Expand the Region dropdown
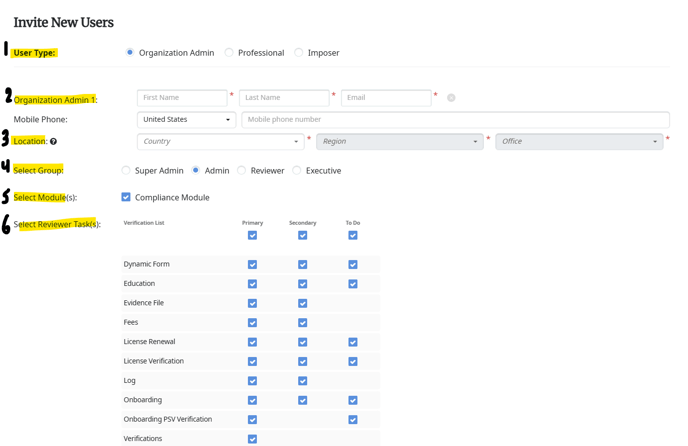Screen dimensions: 688x446 coord(399,142)
